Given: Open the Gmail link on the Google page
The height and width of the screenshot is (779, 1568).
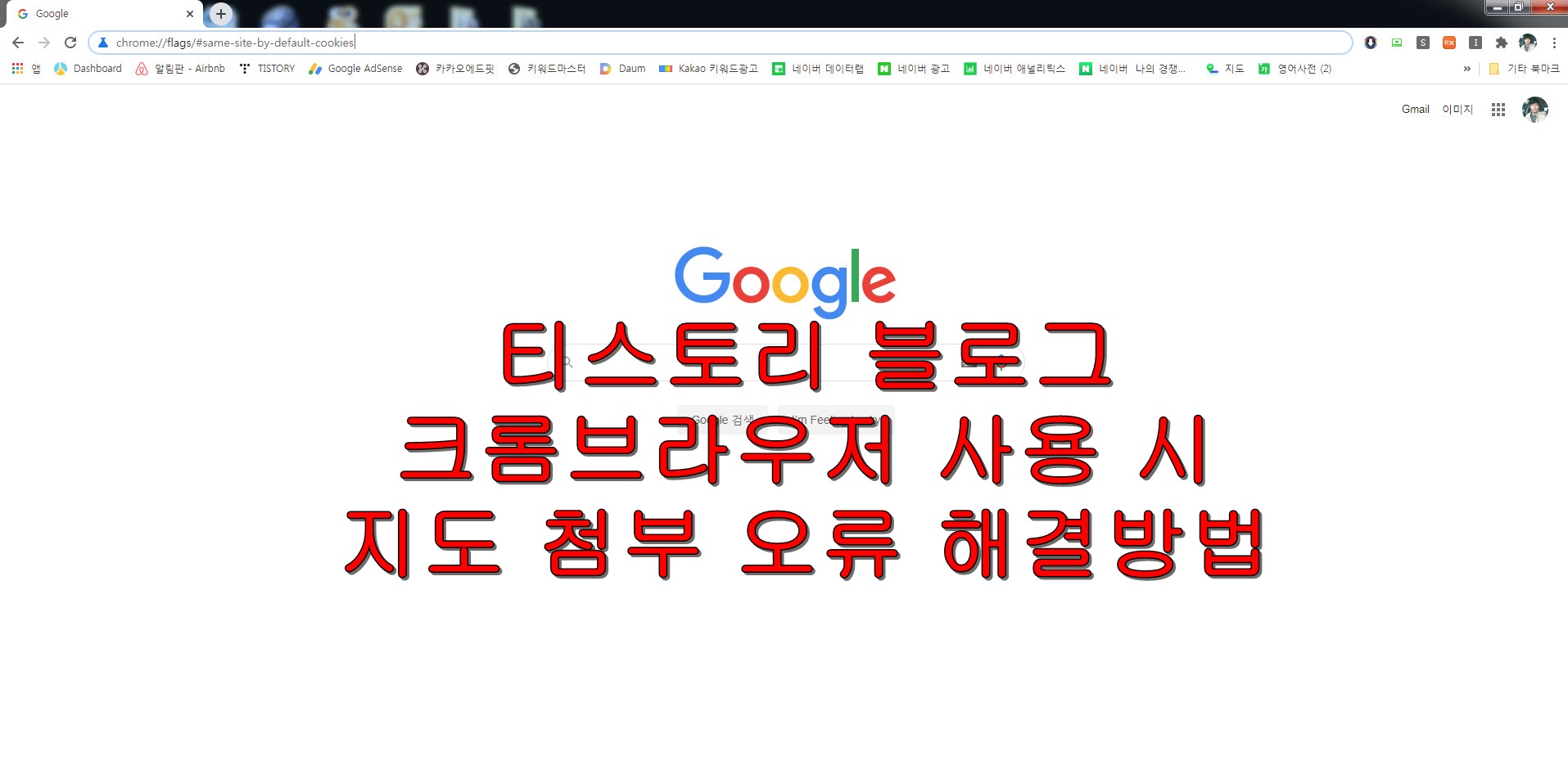Looking at the screenshot, I should coord(1415,110).
